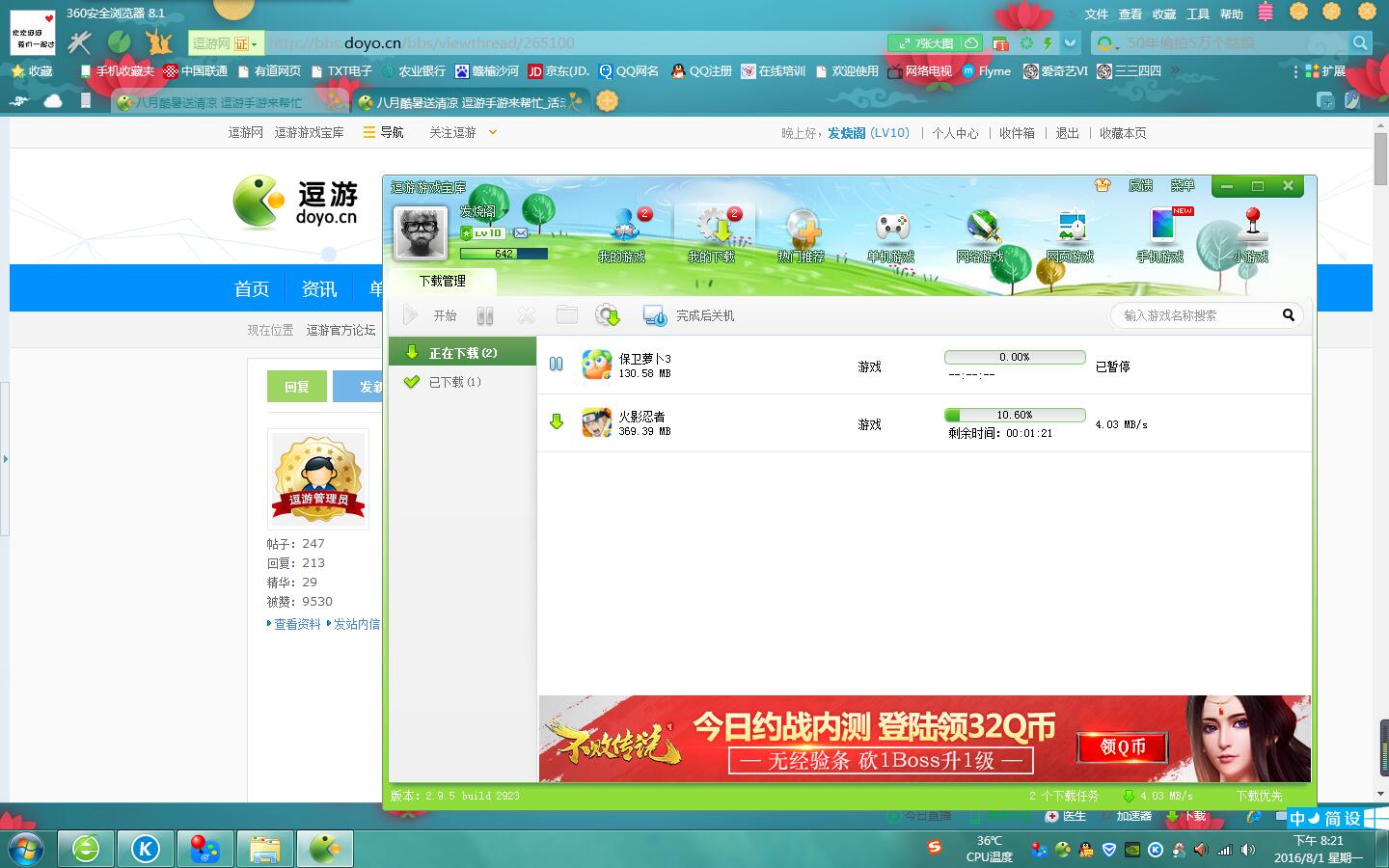1389x868 pixels.
Task: Open the My Games icon
Action: pos(623,235)
